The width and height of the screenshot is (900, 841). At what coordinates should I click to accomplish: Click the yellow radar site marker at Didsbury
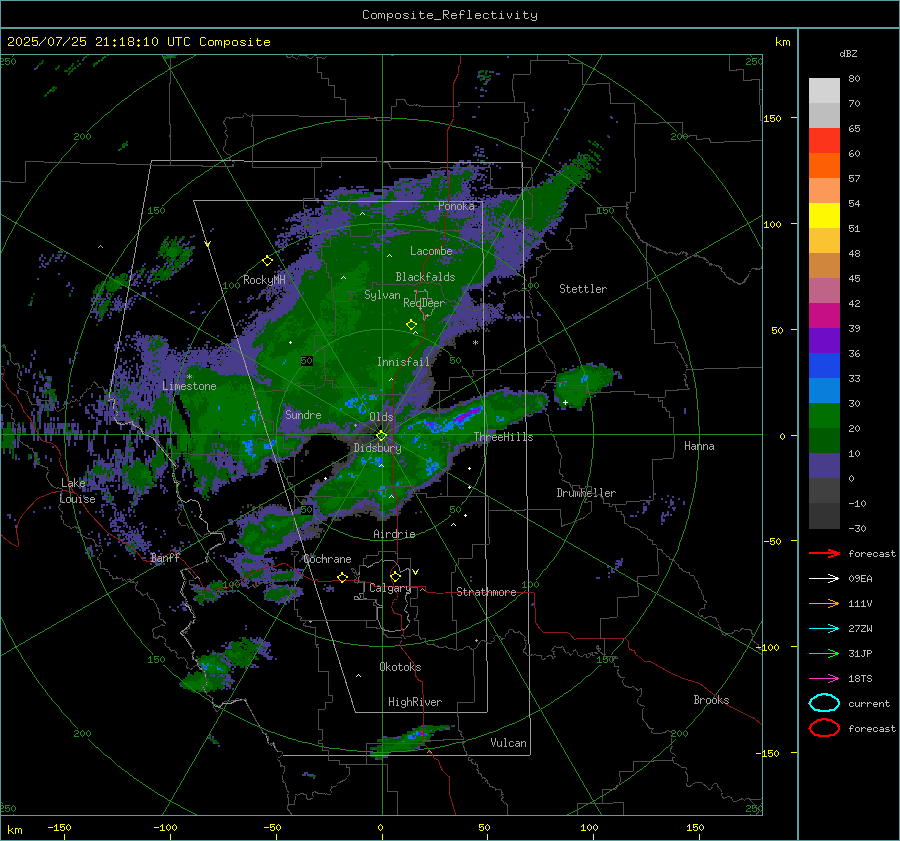click(382, 436)
